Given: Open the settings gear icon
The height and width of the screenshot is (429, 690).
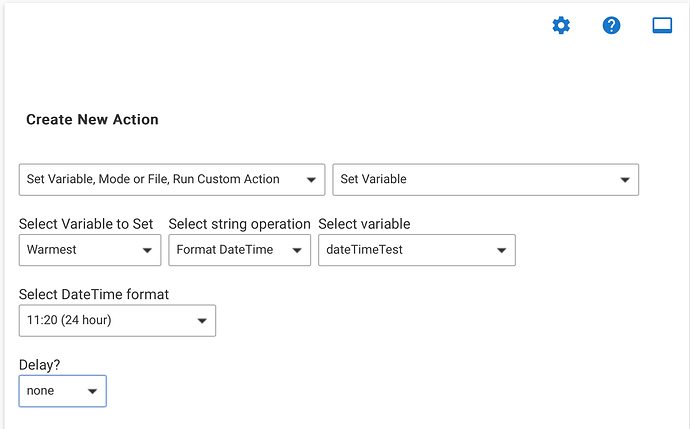Looking at the screenshot, I should (561, 26).
